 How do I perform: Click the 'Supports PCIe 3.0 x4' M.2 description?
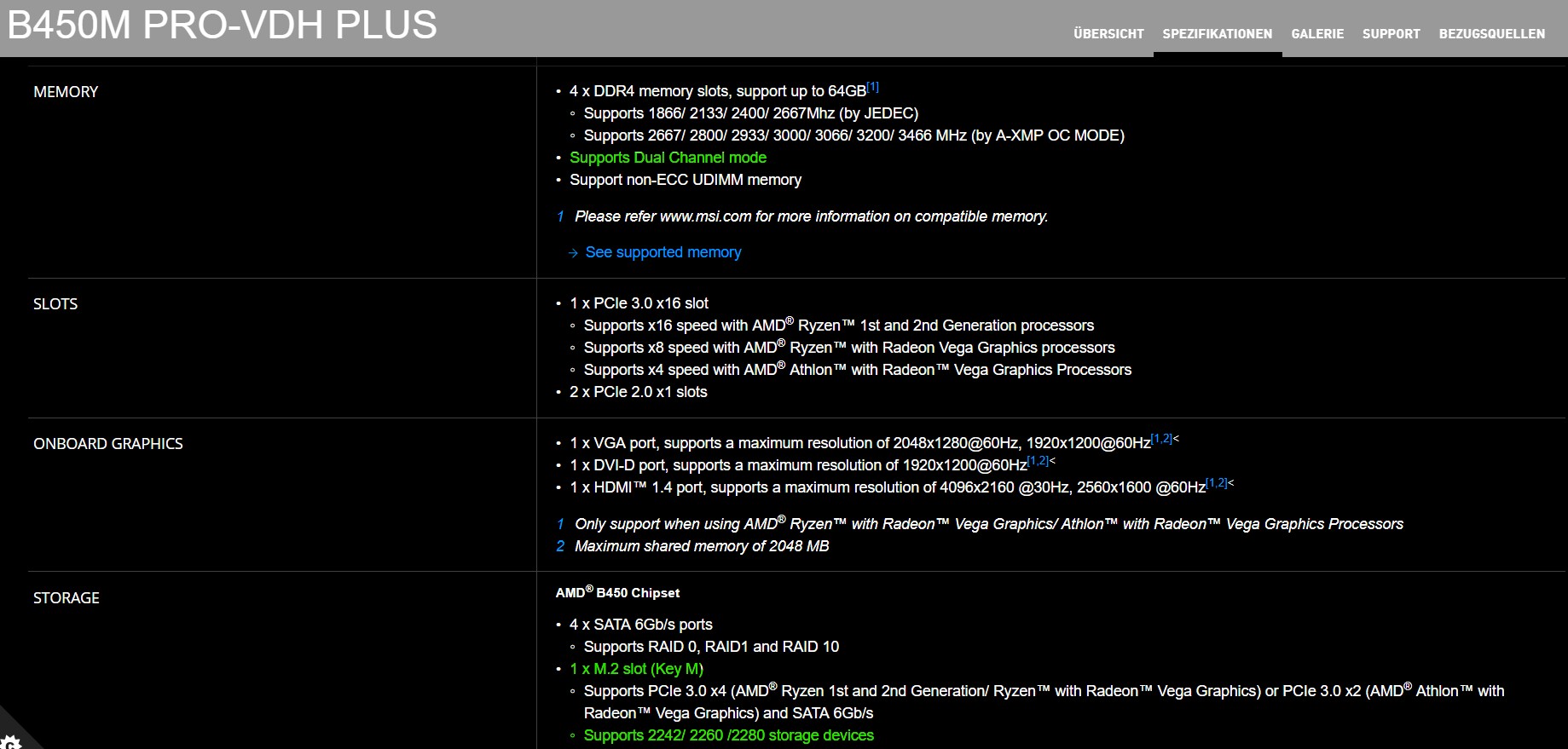tap(1044, 702)
